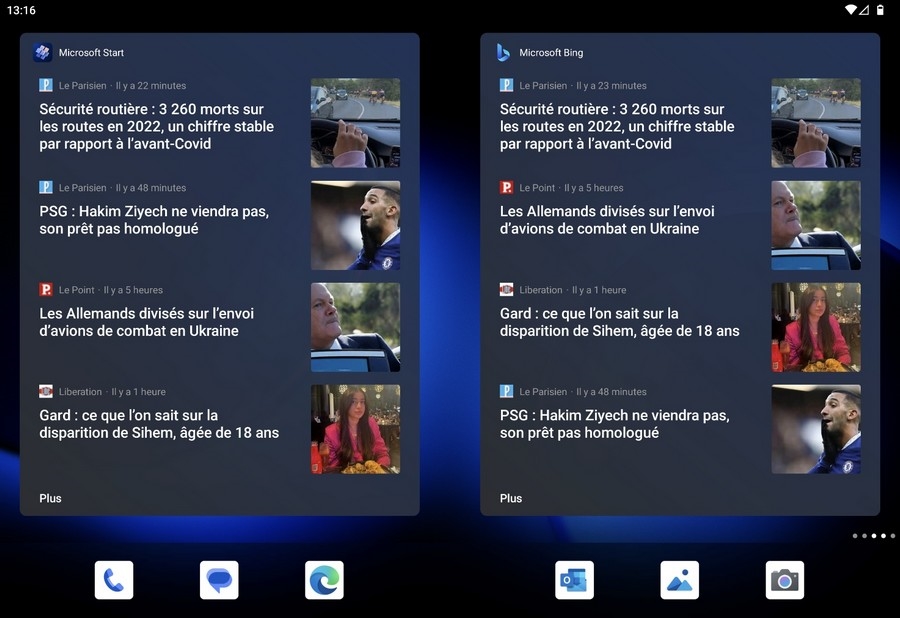This screenshot has width=900, height=618.
Task: Open the Messages app in dock
Action: point(219,580)
